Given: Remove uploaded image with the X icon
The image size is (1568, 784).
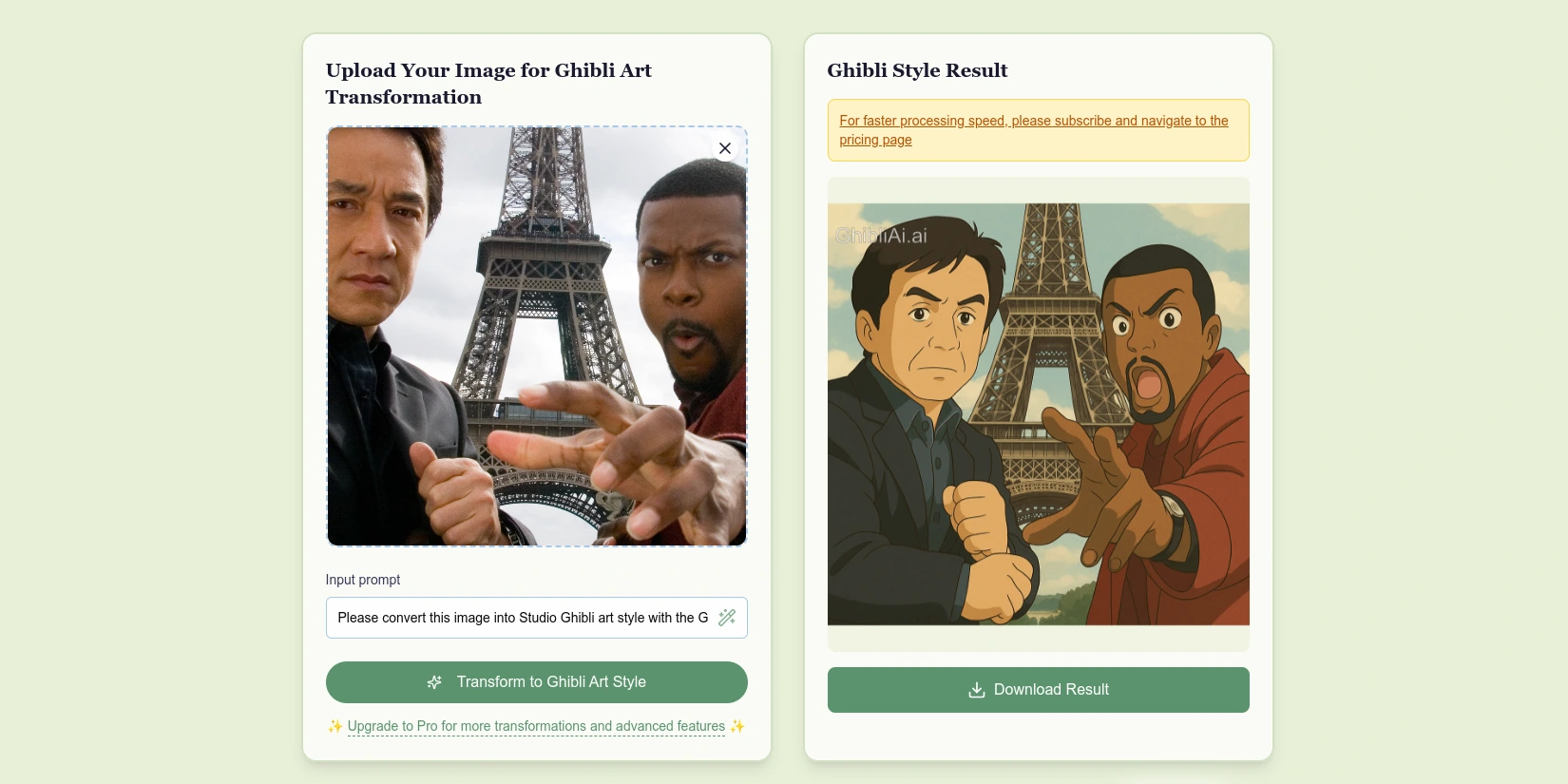Looking at the screenshot, I should point(725,148).
